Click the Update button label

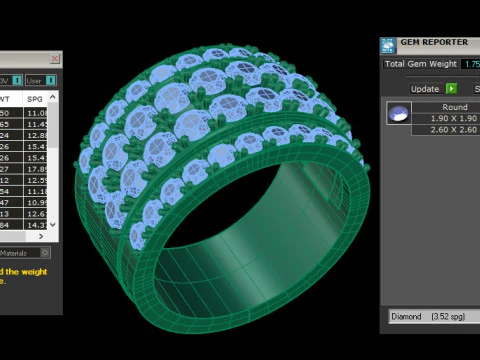(x=425, y=89)
